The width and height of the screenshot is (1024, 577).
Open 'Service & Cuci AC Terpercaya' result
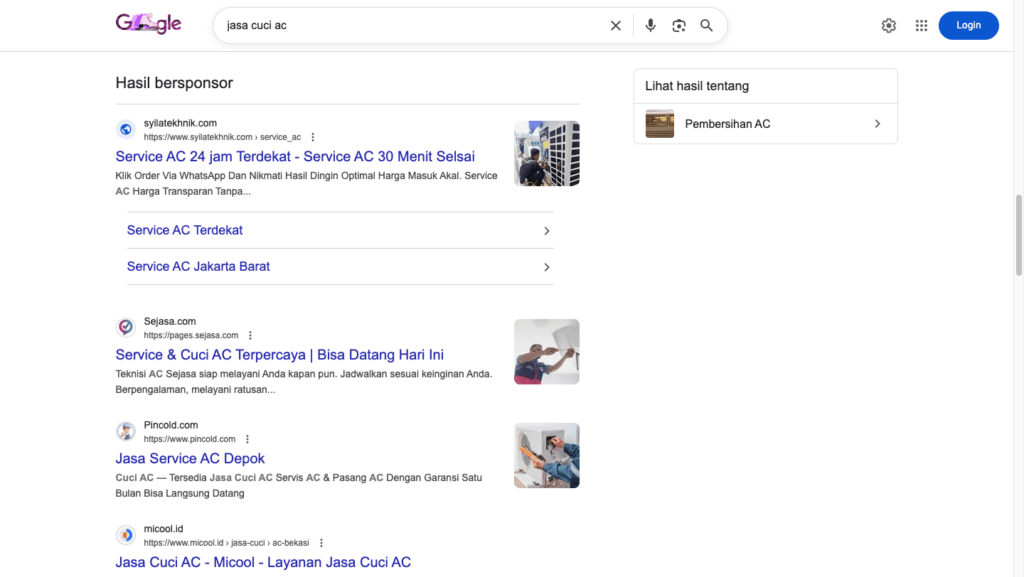pyautogui.click(x=280, y=354)
